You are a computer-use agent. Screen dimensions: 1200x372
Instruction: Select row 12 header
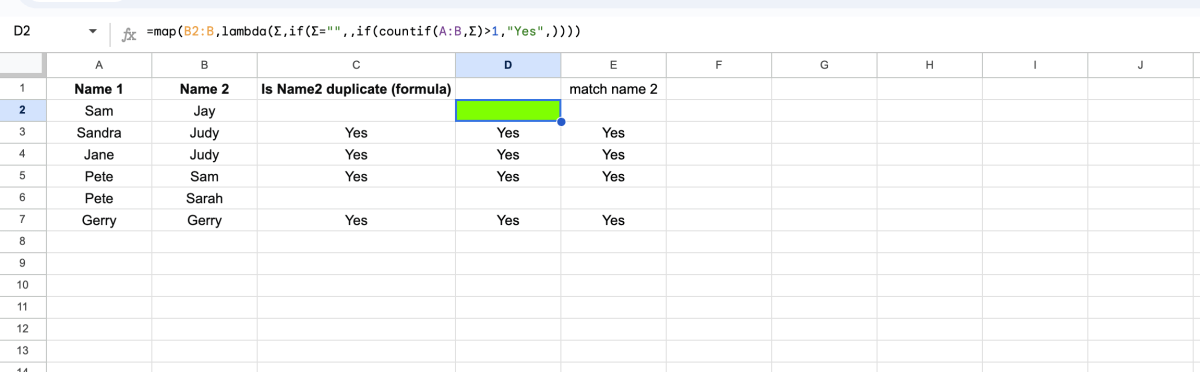click(x=22, y=328)
